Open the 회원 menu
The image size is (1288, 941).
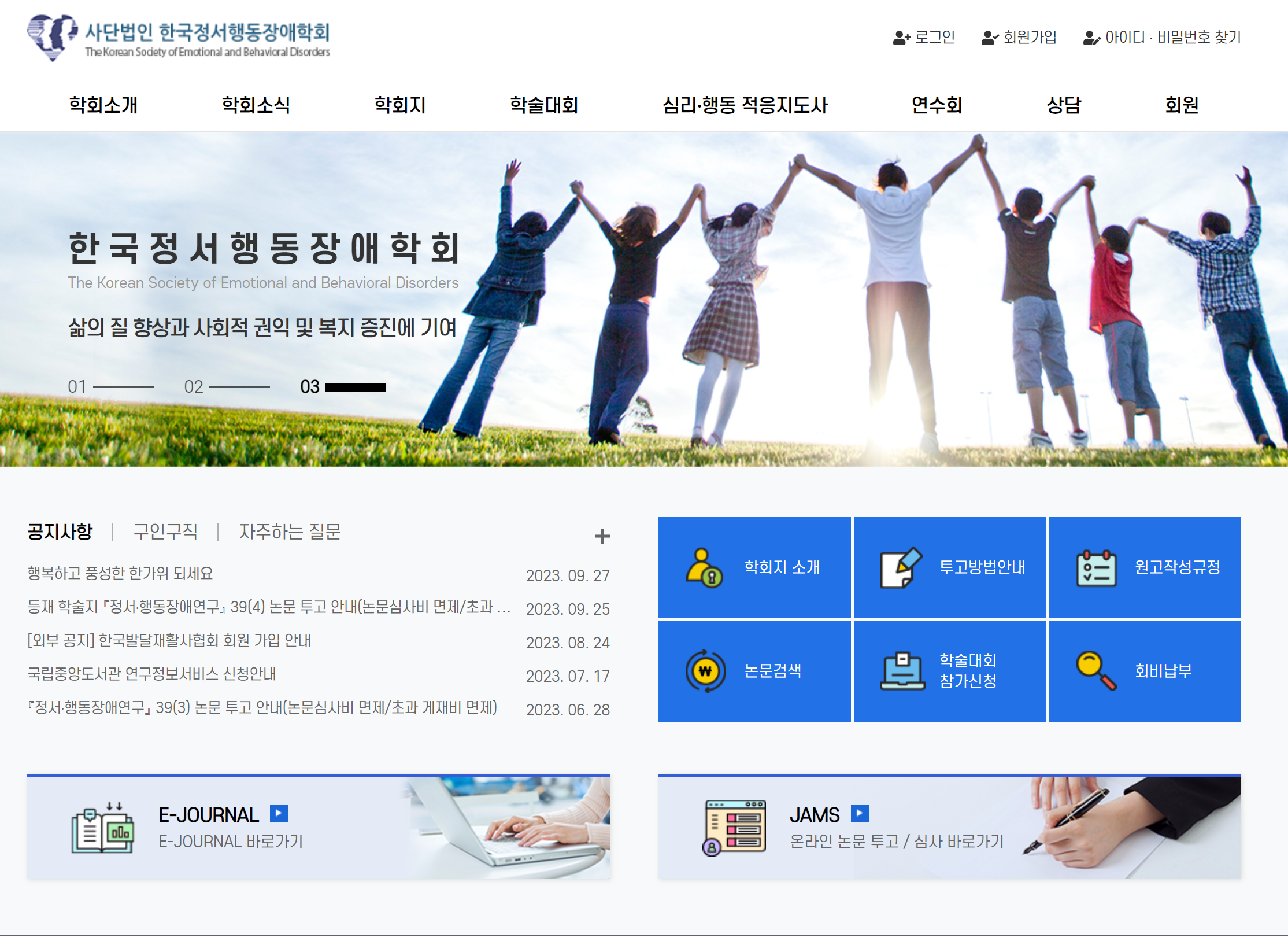click(1182, 105)
